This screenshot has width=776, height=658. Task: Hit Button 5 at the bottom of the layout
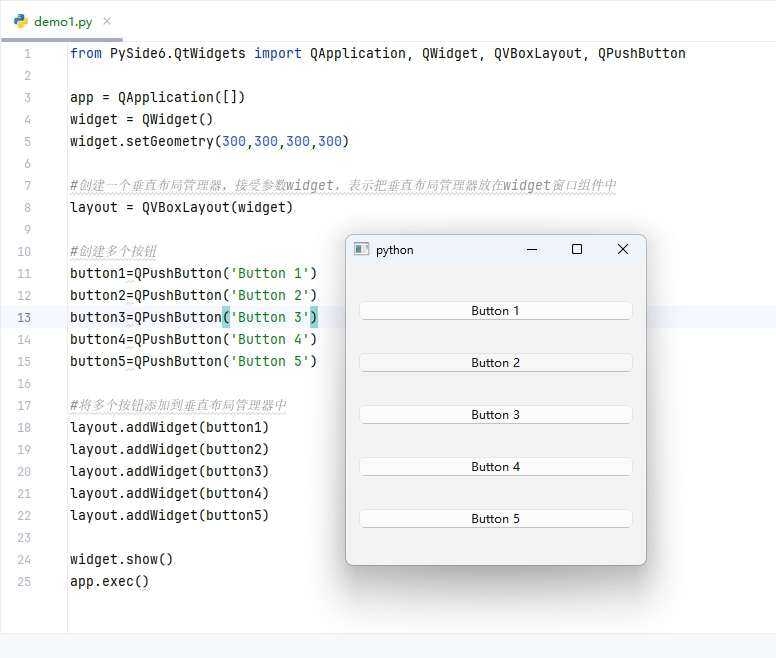point(495,519)
